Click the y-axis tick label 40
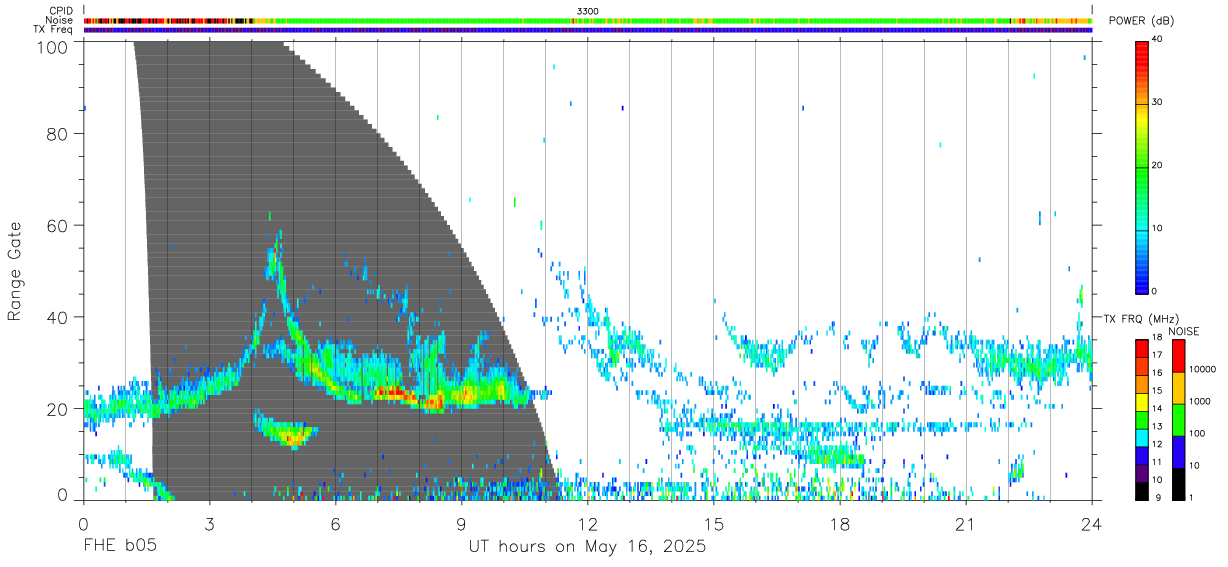 coord(58,317)
